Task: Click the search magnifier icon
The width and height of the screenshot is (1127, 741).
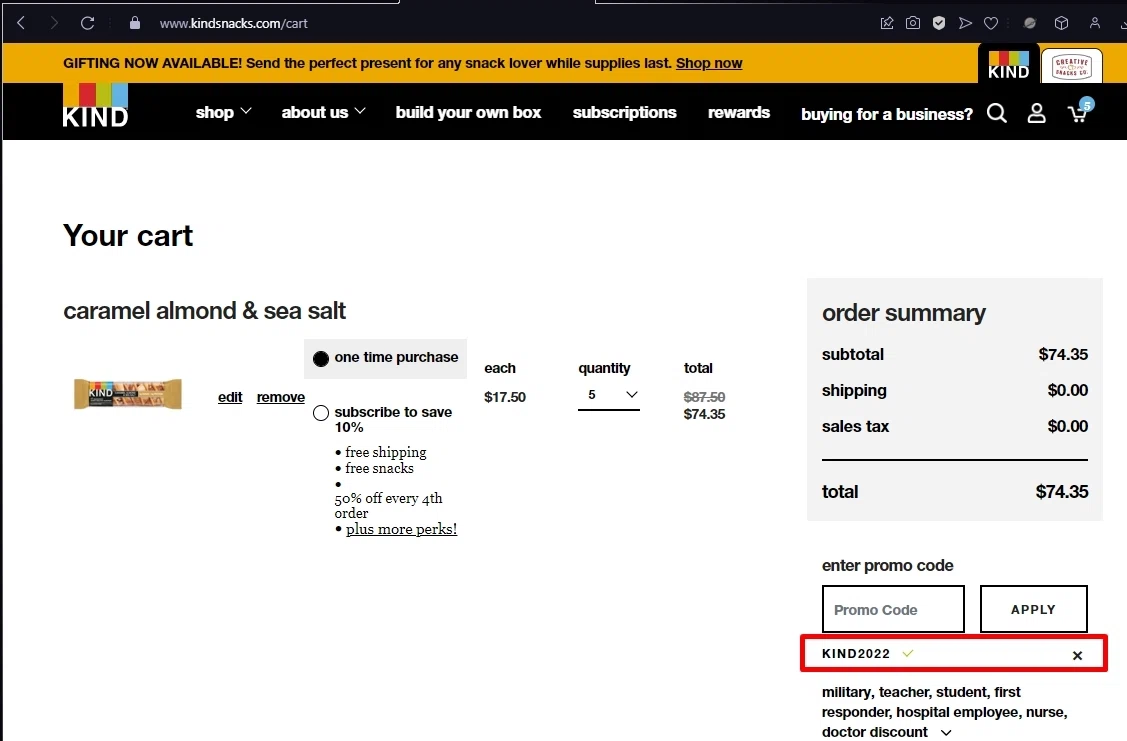Action: (997, 113)
